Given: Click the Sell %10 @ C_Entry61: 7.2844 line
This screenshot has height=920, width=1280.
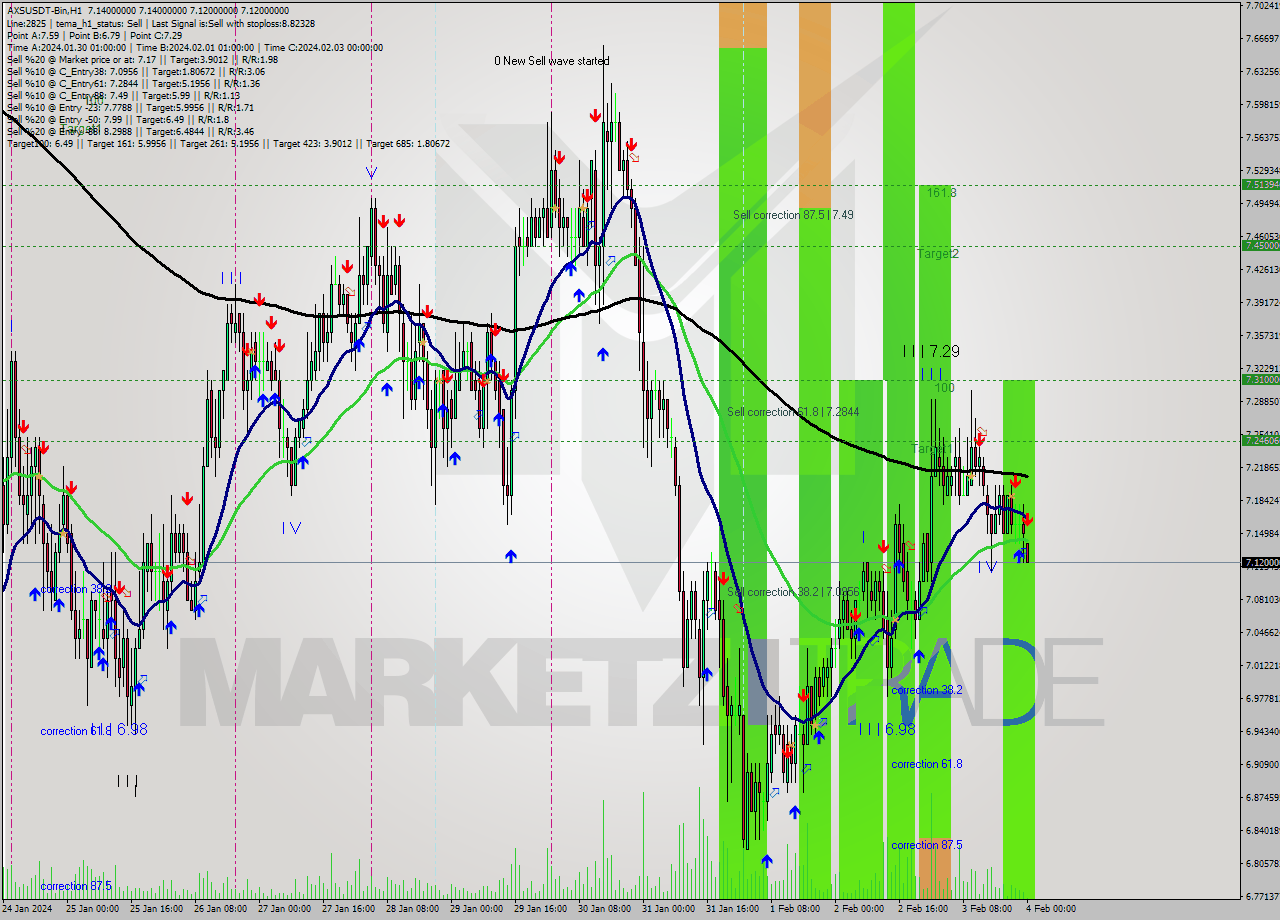Looking at the screenshot, I should coord(133,83).
